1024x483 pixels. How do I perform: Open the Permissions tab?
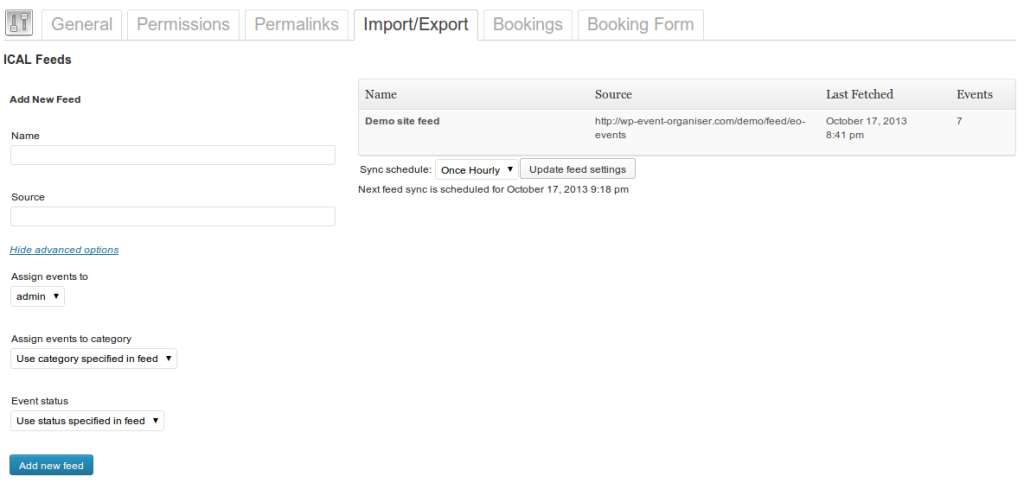[x=183, y=25]
